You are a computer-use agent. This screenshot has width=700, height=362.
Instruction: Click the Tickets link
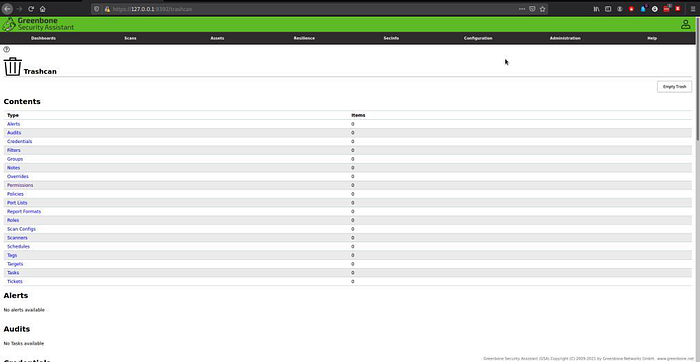(15, 282)
